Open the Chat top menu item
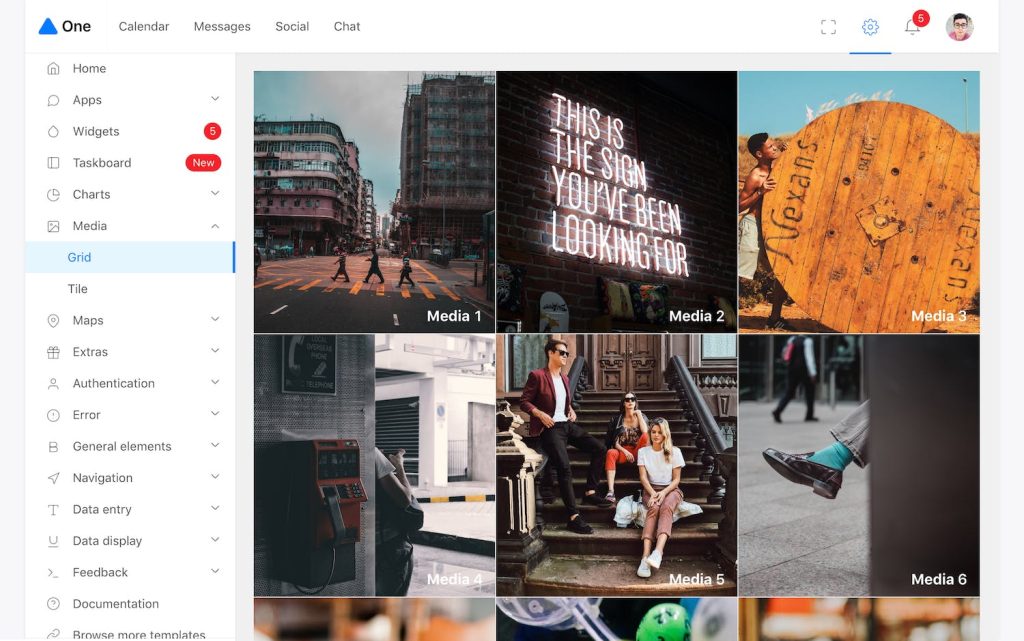 pyautogui.click(x=347, y=27)
